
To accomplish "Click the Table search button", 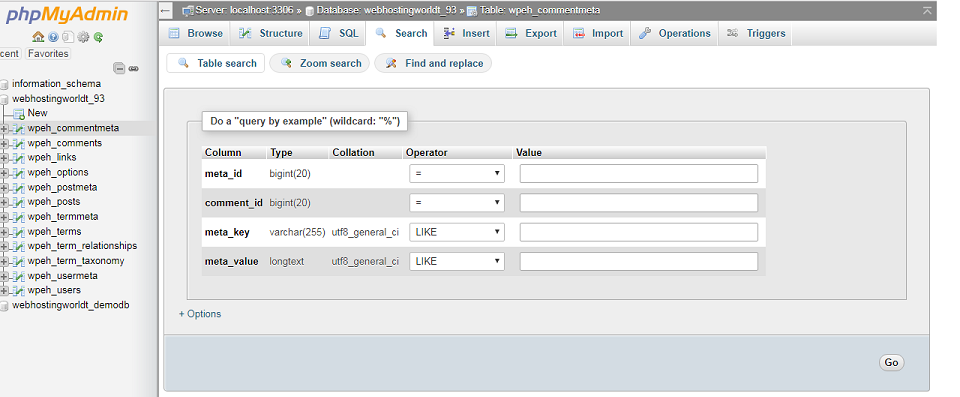I will (216, 63).
